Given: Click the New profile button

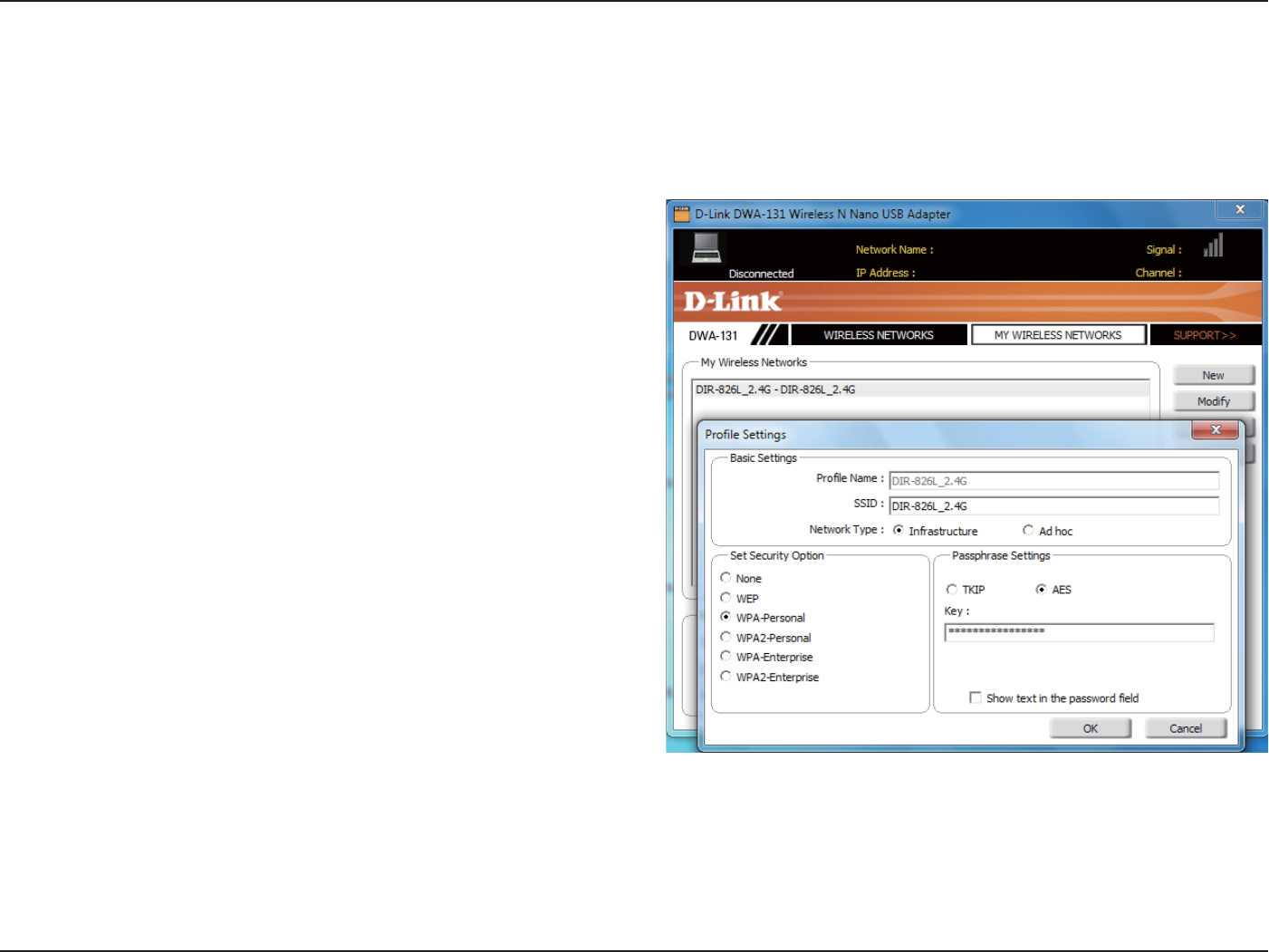Looking at the screenshot, I should pyautogui.click(x=1214, y=375).
